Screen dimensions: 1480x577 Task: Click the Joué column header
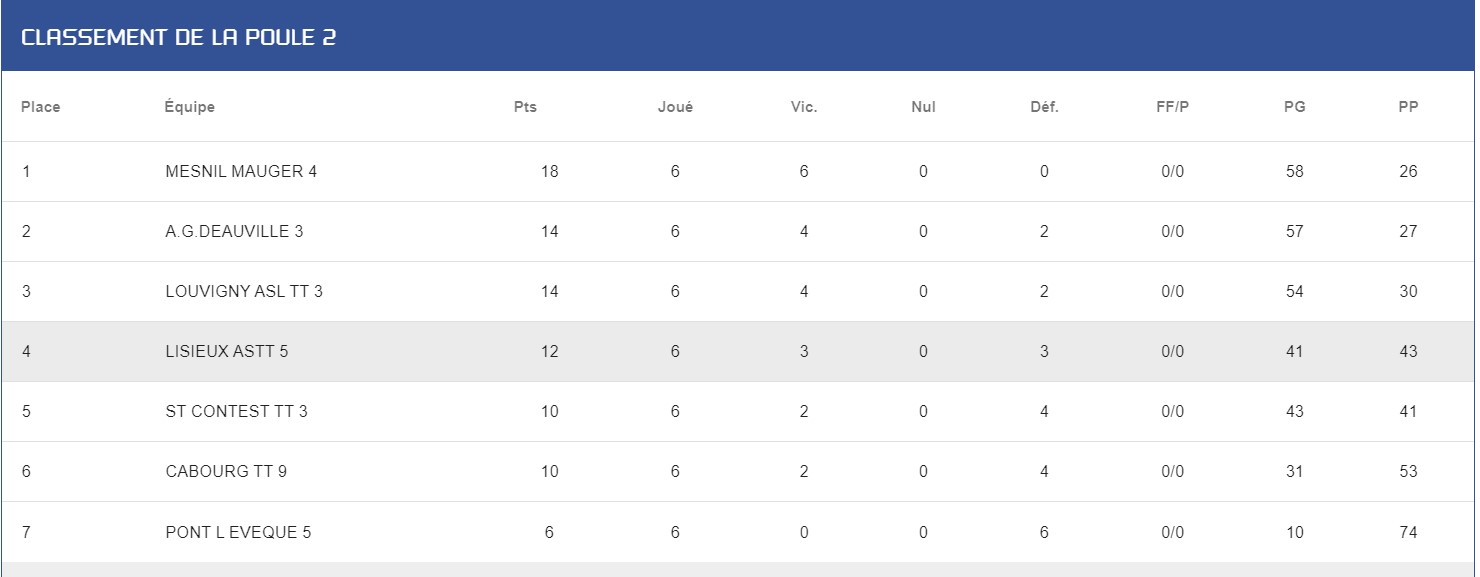(675, 107)
